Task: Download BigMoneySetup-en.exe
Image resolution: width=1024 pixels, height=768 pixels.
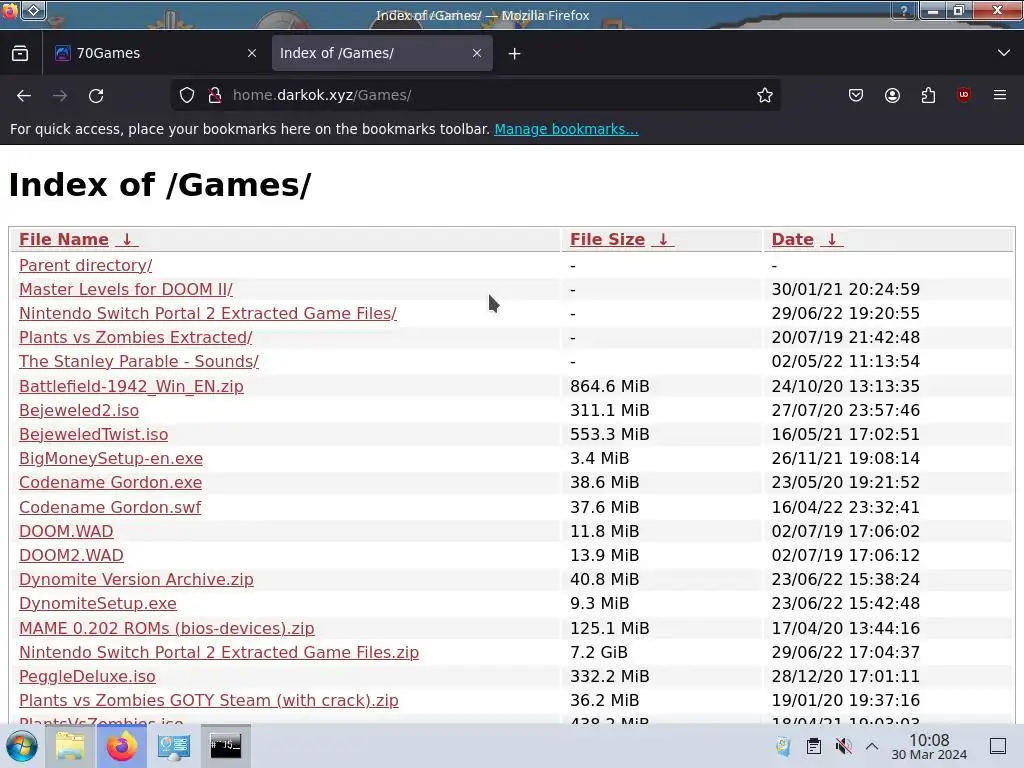Action: click(111, 458)
